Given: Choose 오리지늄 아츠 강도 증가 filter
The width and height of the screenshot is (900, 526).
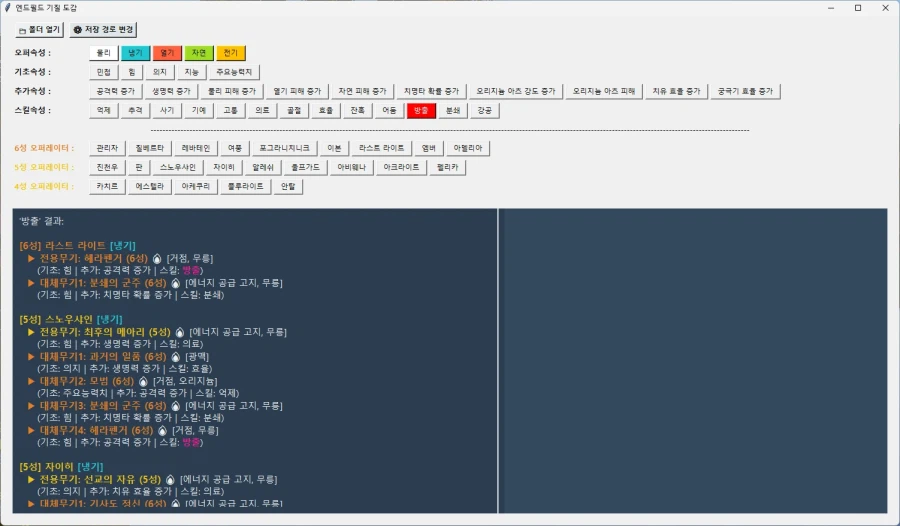Looking at the screenshot, I should [516, 91].
